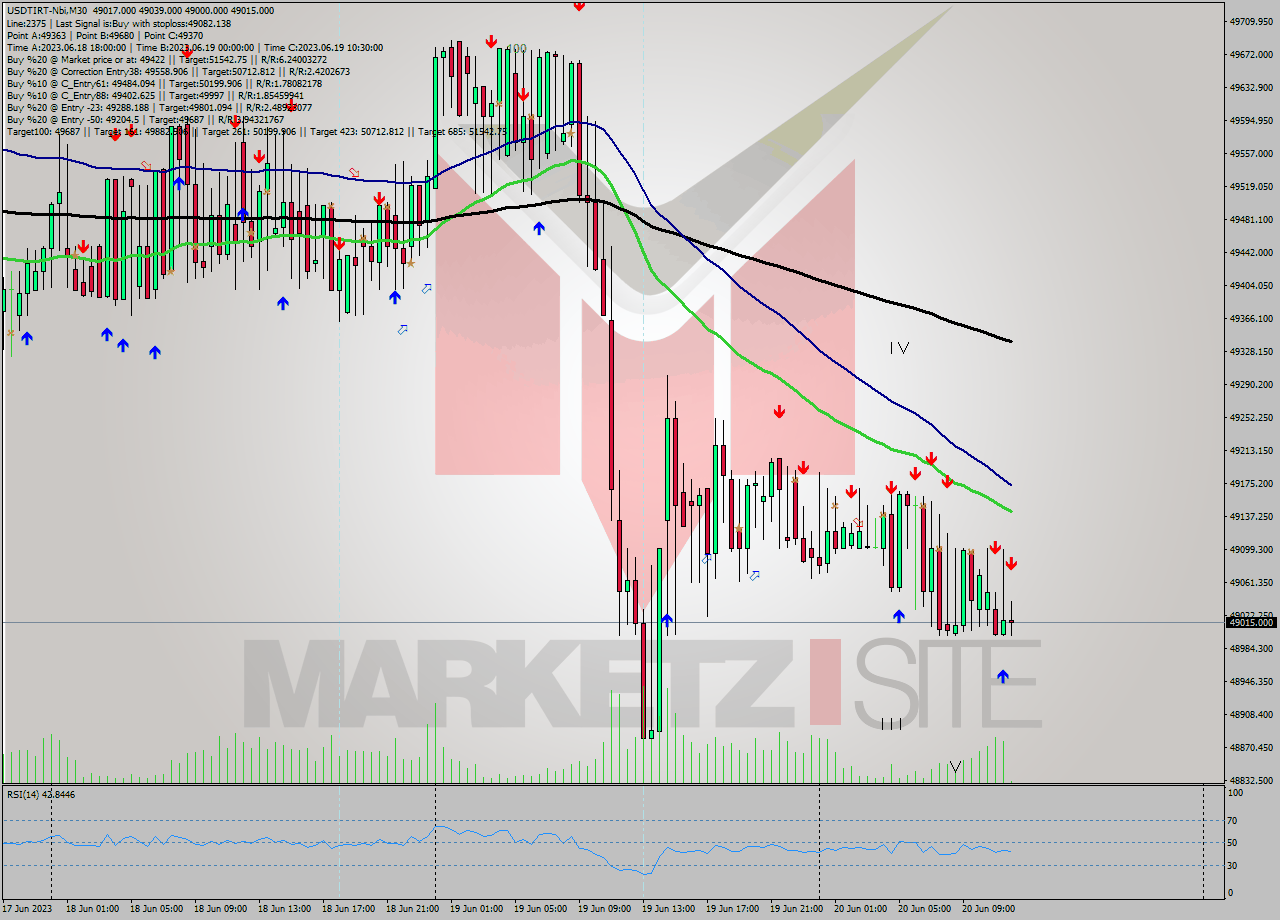Click the 49519.050 price axis label
1280x920 pixels.
[x=1251, y=186]
